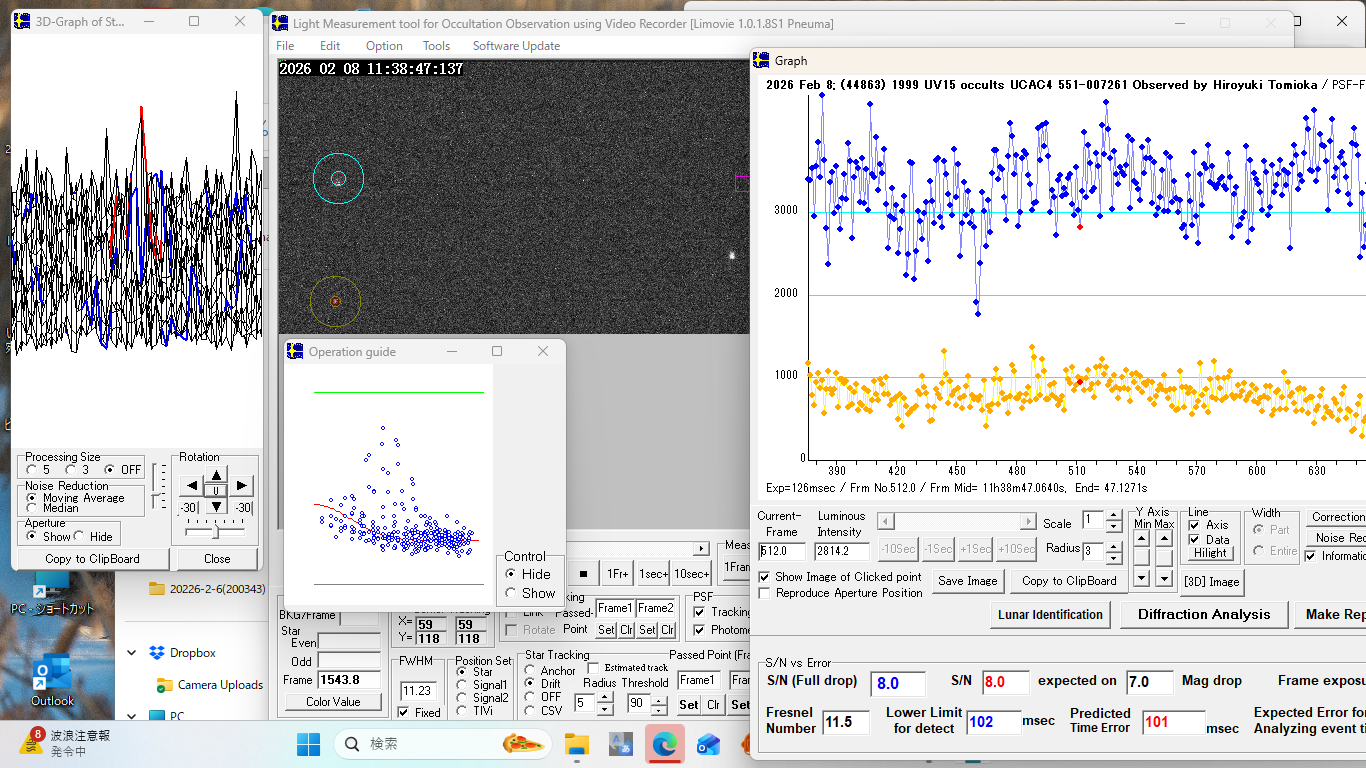Click the horizontal Rotation slider handle
Screen dimensions: 1366x768
215,531
